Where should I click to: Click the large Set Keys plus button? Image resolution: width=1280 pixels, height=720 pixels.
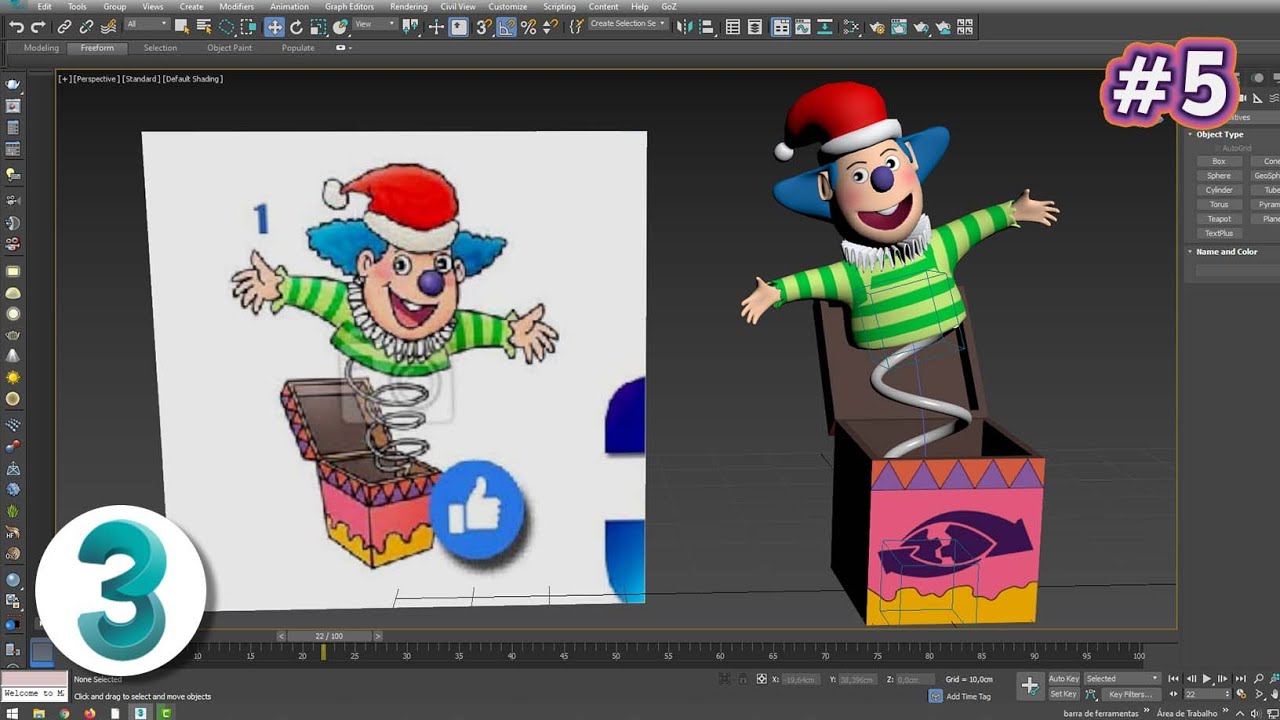1030,686
